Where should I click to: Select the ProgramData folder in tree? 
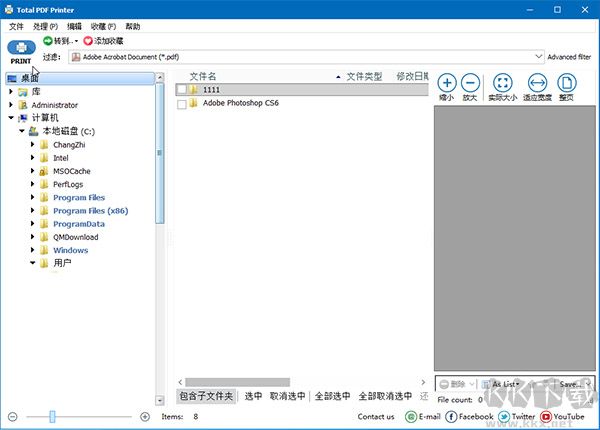[x=79, y=224]
